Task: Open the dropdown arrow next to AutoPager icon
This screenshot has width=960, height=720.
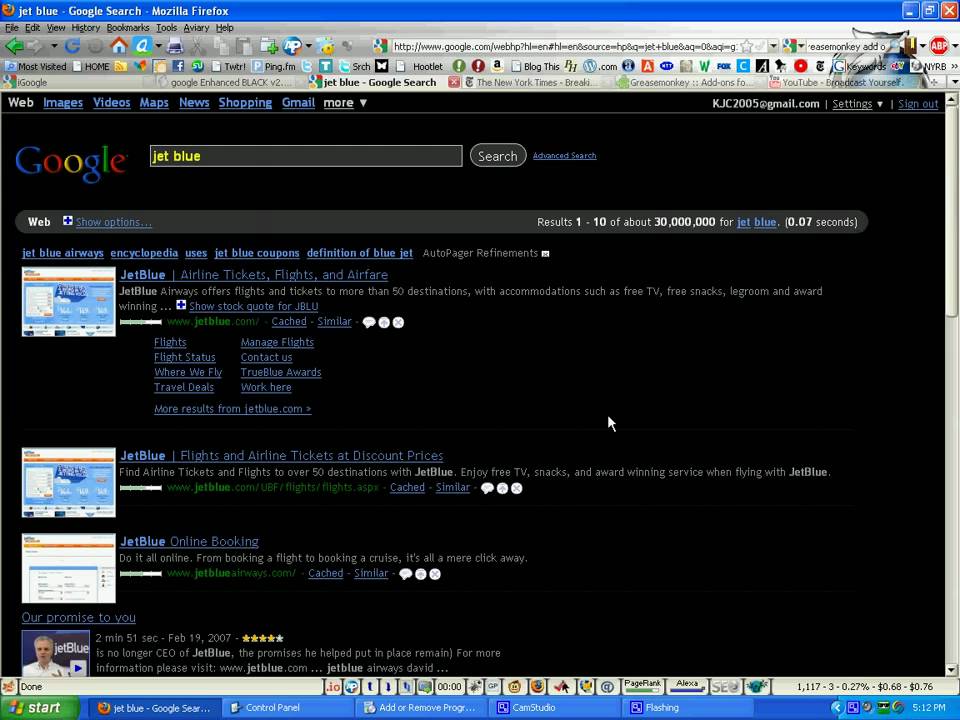Action: point(308,46)
